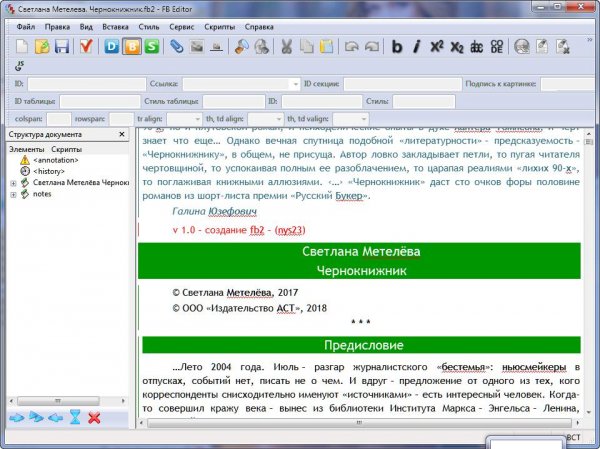The width and height of the screenshot is (600, 449).
Task: Expand Светлана Метелёва tree node
Action: click(x=13, y=183)
